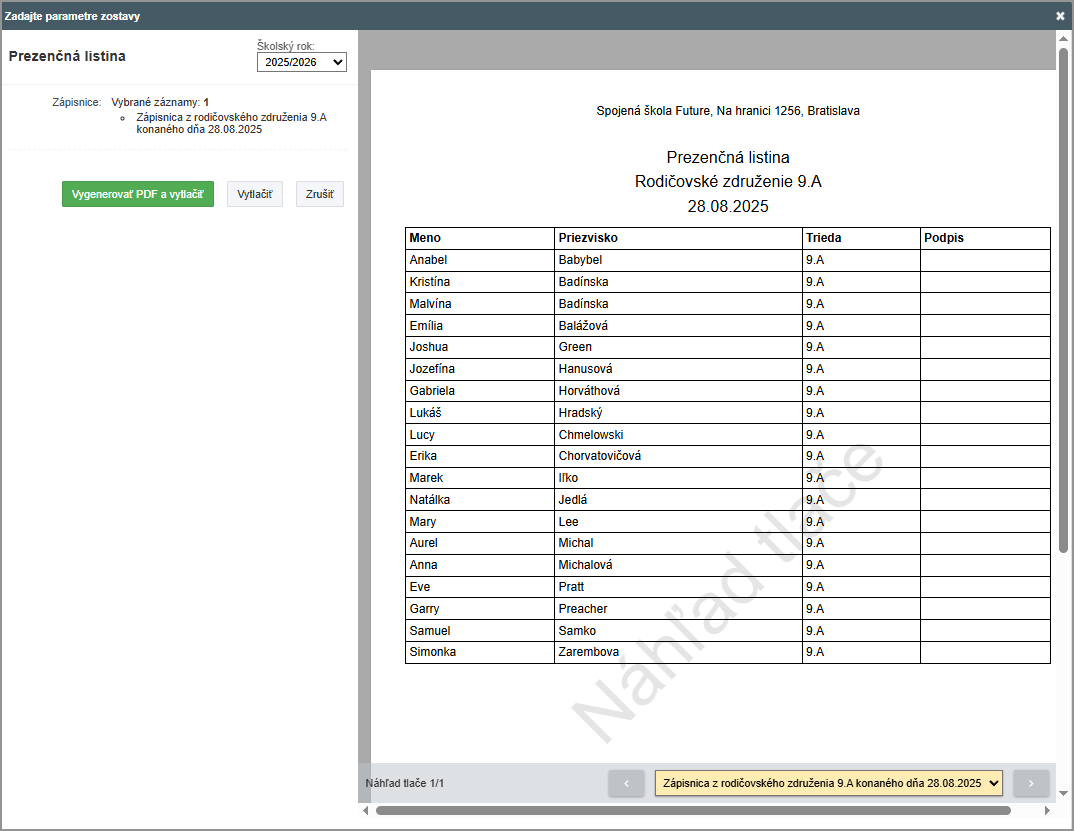Cancel with the Zrušiť button

(x=319, y=194)
